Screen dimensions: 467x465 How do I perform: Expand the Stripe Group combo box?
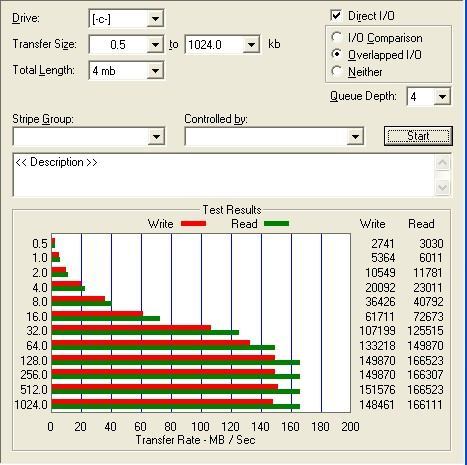(156, 137)
